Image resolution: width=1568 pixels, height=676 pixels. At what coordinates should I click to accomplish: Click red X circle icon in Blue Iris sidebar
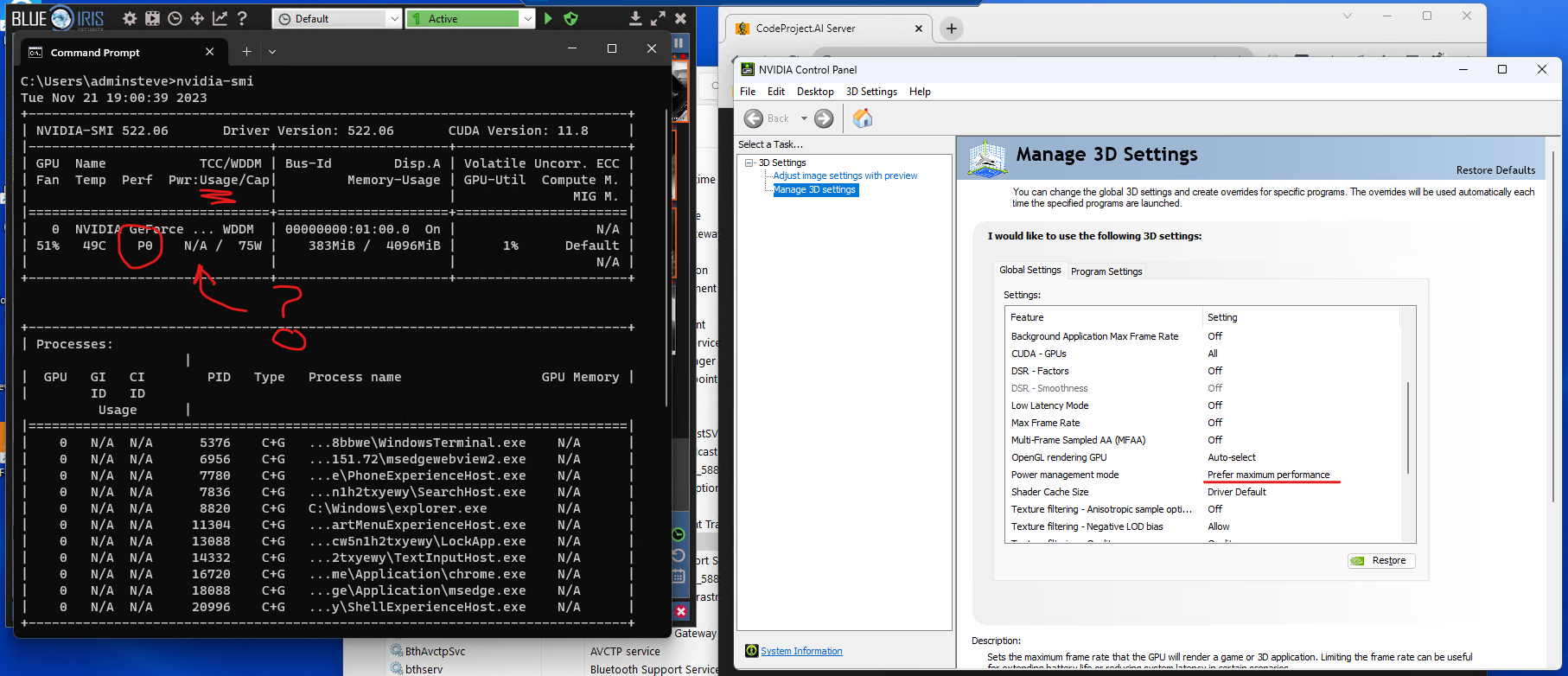(x=681, y=611)
